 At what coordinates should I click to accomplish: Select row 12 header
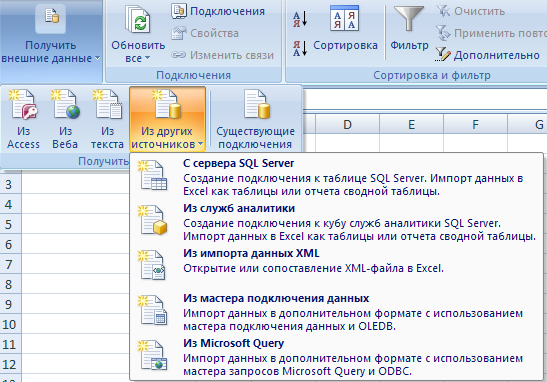[10, 365]
